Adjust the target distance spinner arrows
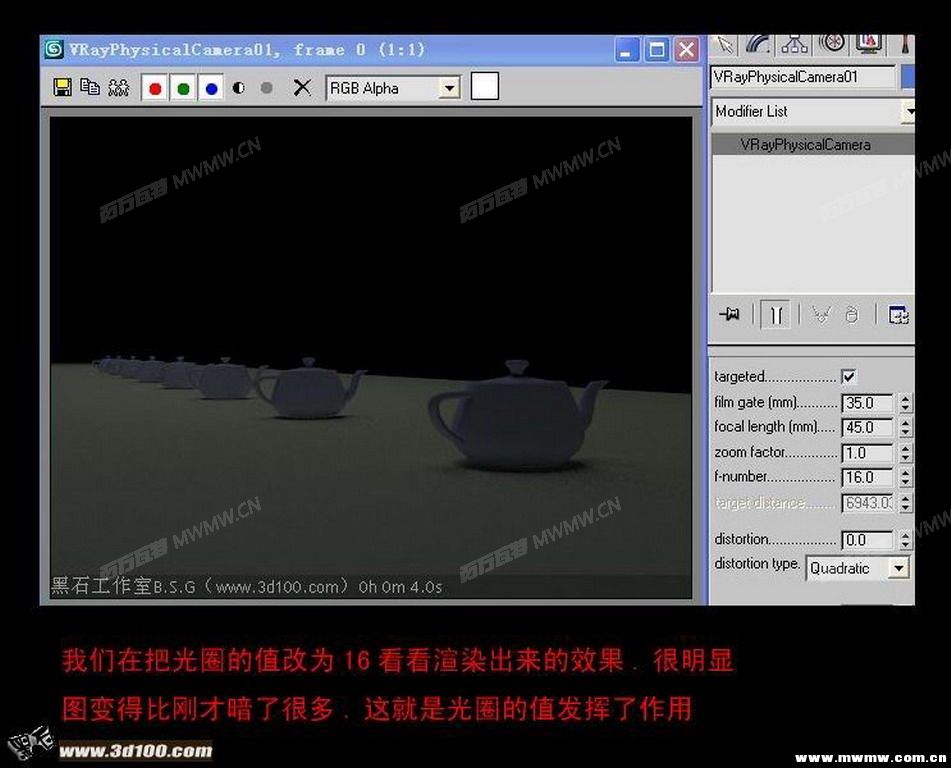 [905, 503]
